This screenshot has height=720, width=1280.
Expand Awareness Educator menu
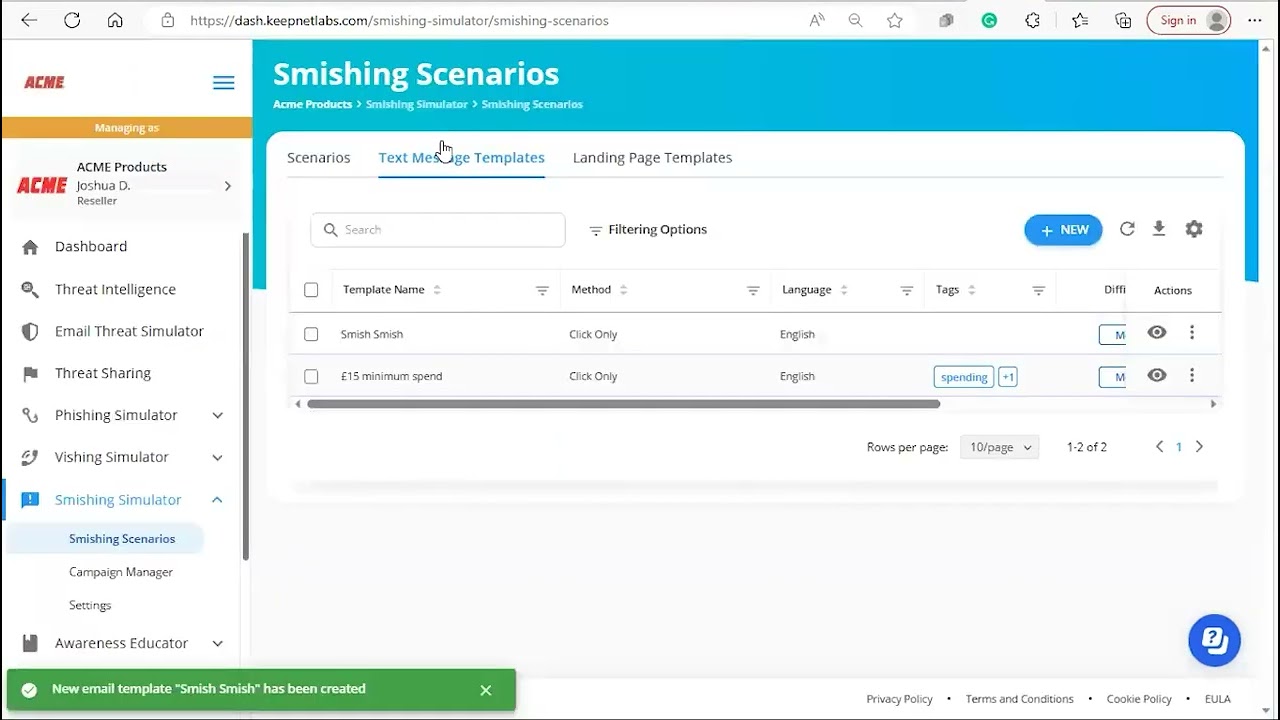point(217,643)
